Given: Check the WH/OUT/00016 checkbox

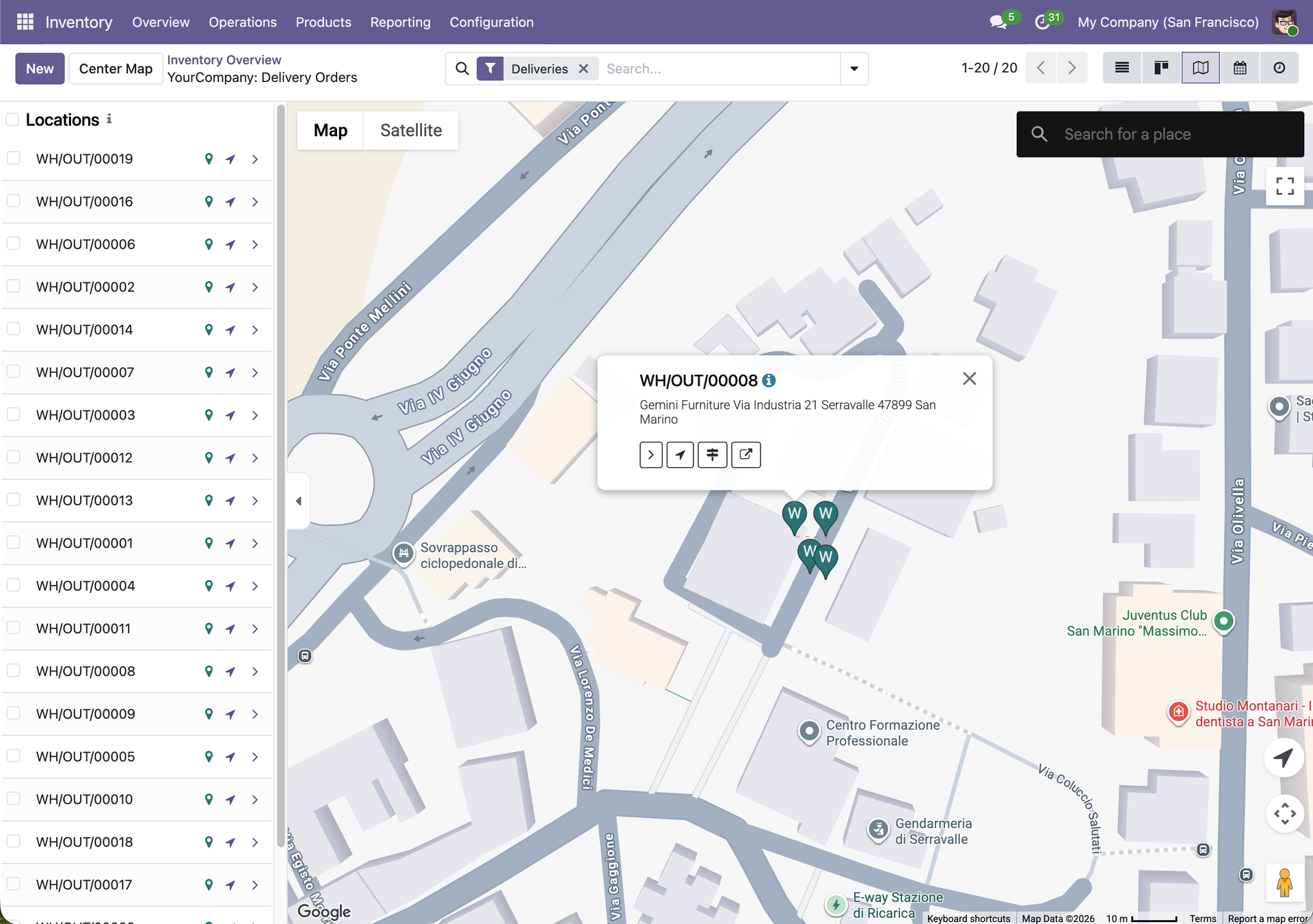Looking at the screenshot, I should [x=13, y=201].
